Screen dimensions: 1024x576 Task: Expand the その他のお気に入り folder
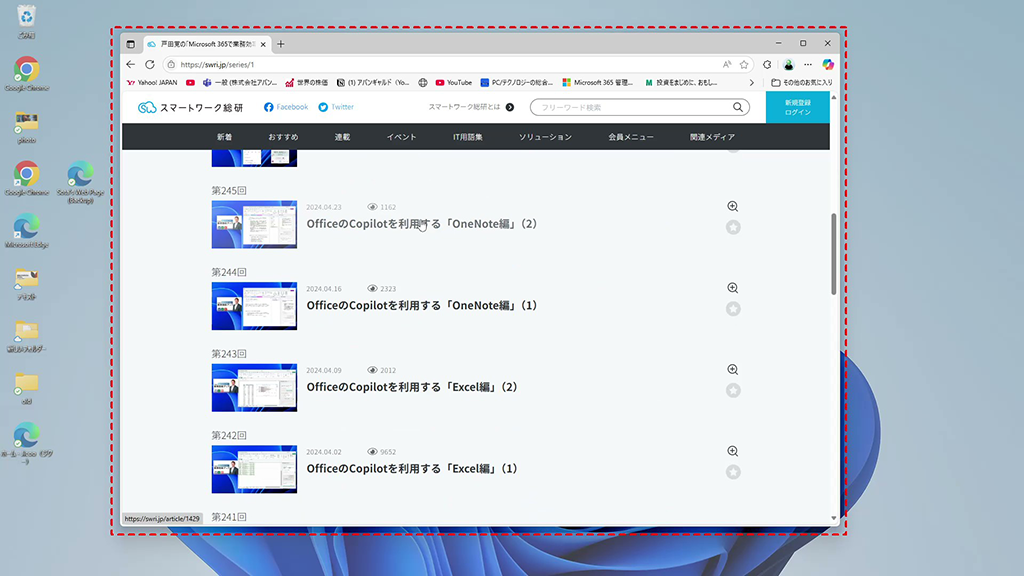point(802,83)
